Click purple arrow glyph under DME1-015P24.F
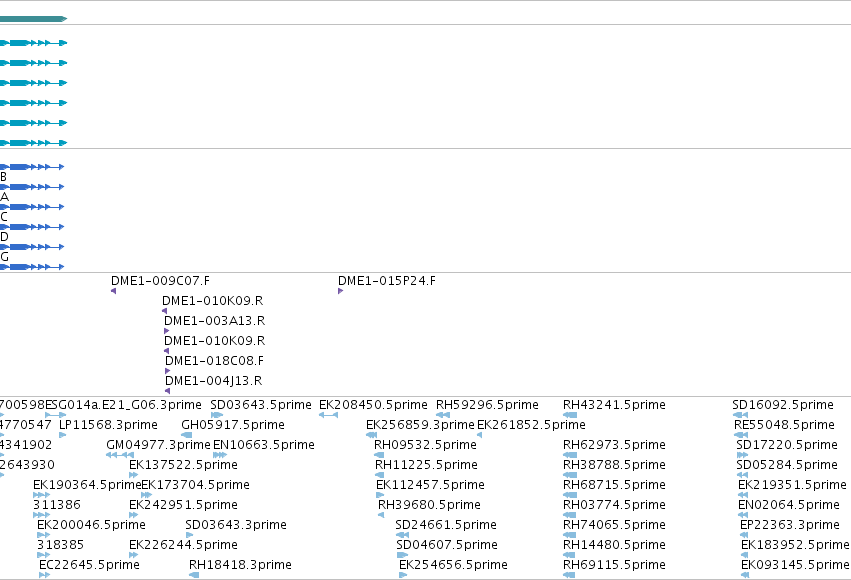 pos(340,291)
